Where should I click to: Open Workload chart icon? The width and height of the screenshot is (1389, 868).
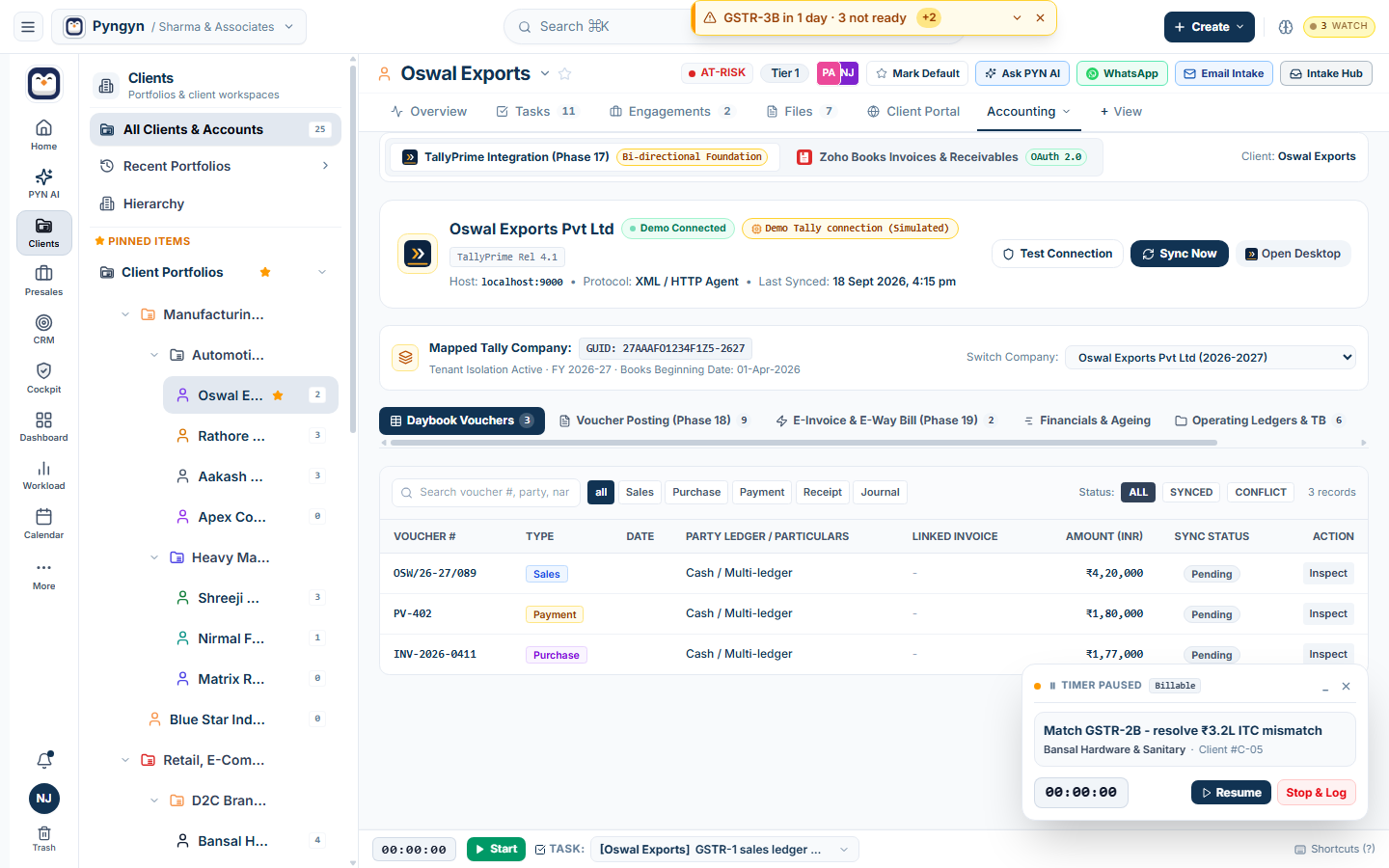(43, 475)
